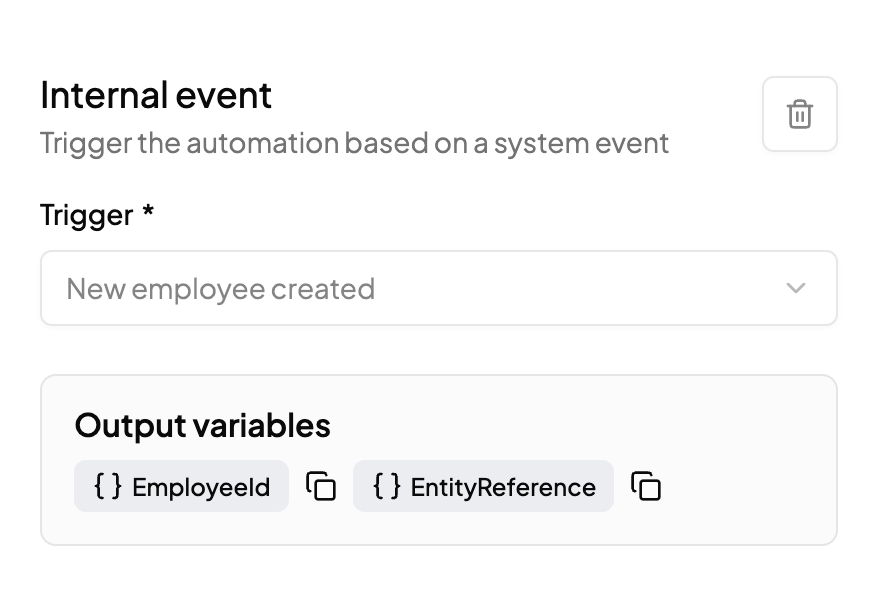The height and width of the screenshot is (604, 874).
Task: Copy the EntityReference variable
Action: tap(646, 487)
